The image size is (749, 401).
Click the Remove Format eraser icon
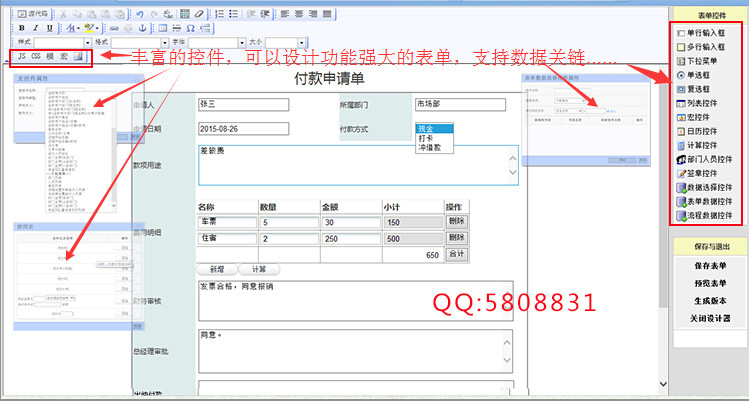point(198,14)
